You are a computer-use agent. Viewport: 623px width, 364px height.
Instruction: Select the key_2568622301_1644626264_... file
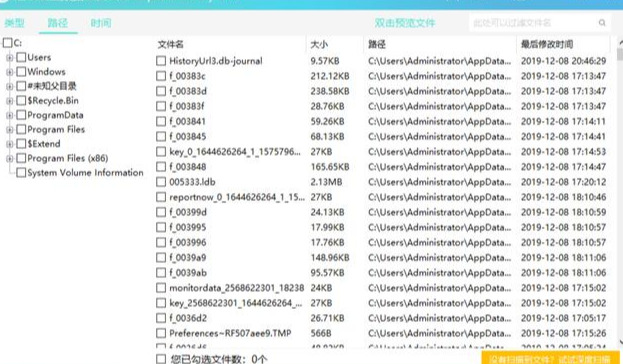point(236,303)
